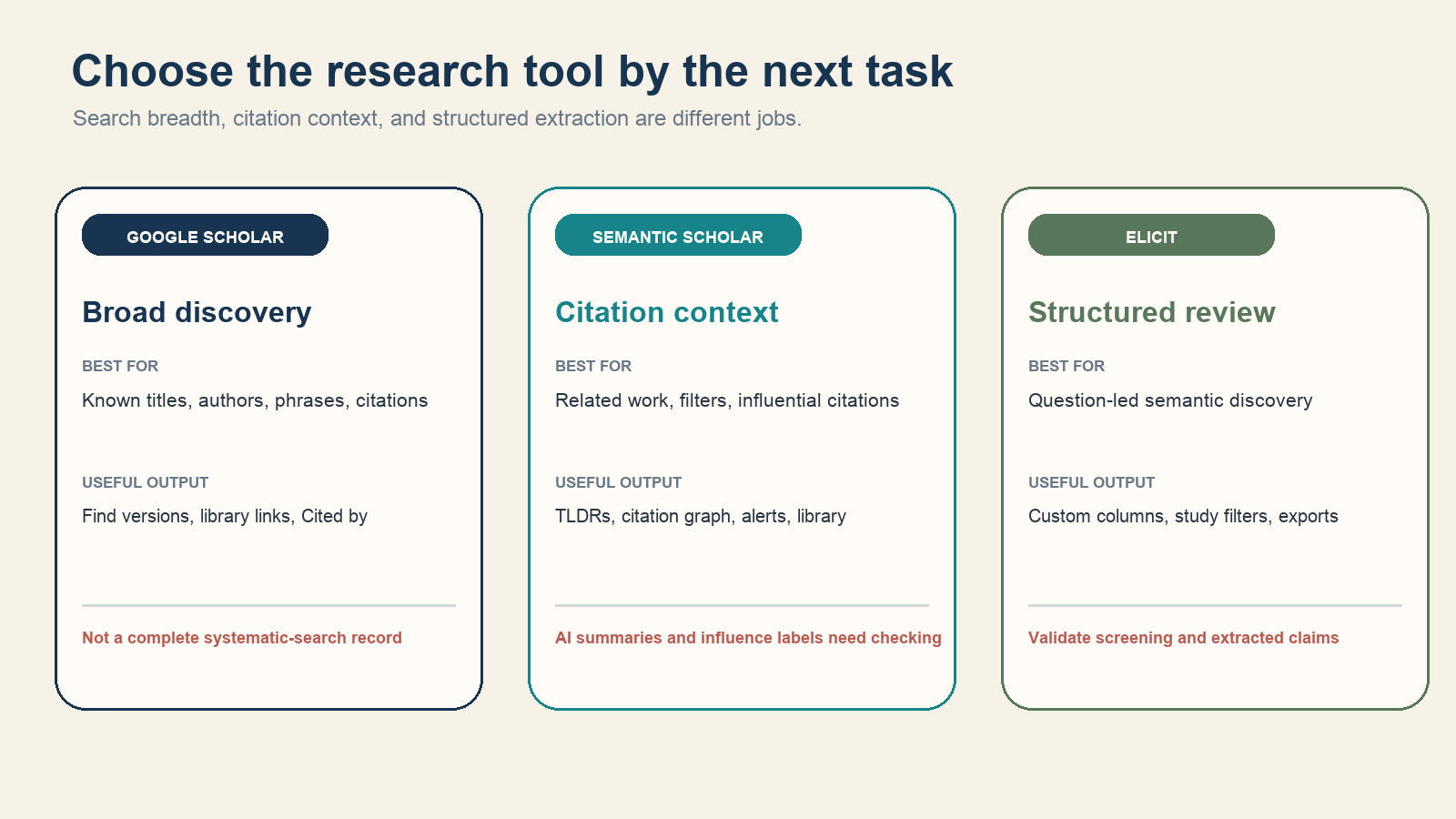
Task: Select 'Question-led semantic discovery' text
Action: coord(1170,400)
